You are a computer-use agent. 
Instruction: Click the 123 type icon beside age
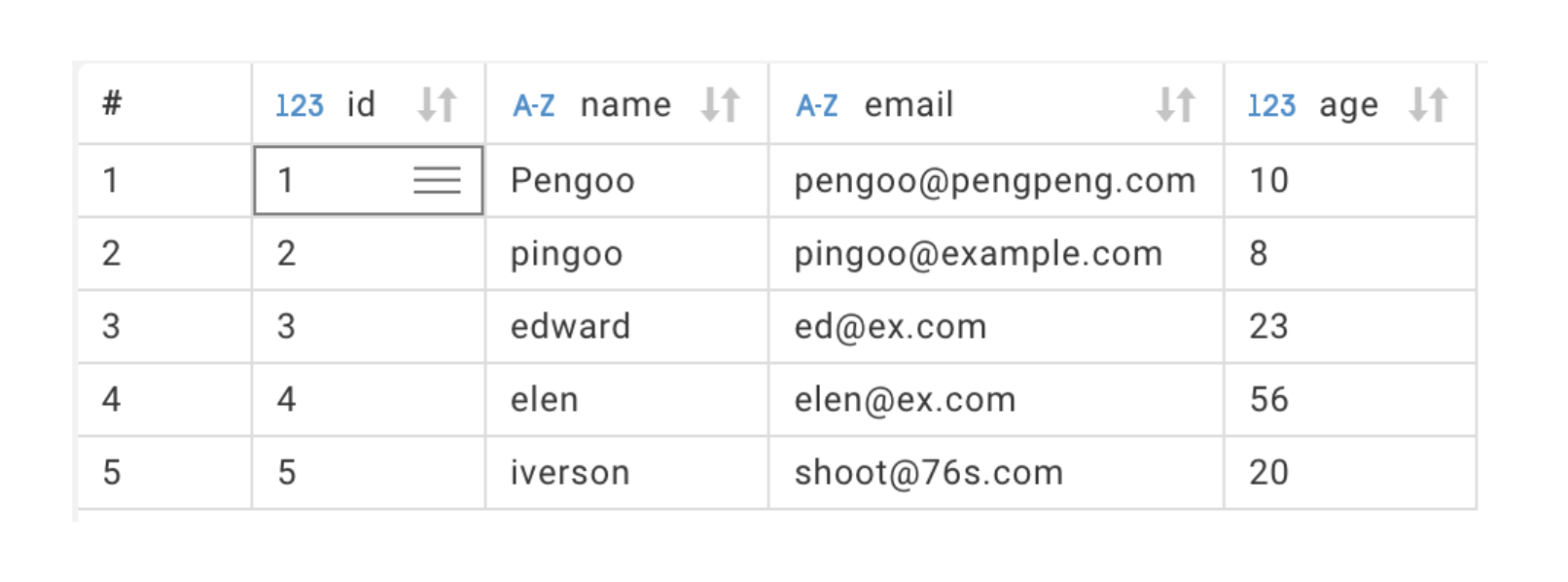tap(1271, 105)
